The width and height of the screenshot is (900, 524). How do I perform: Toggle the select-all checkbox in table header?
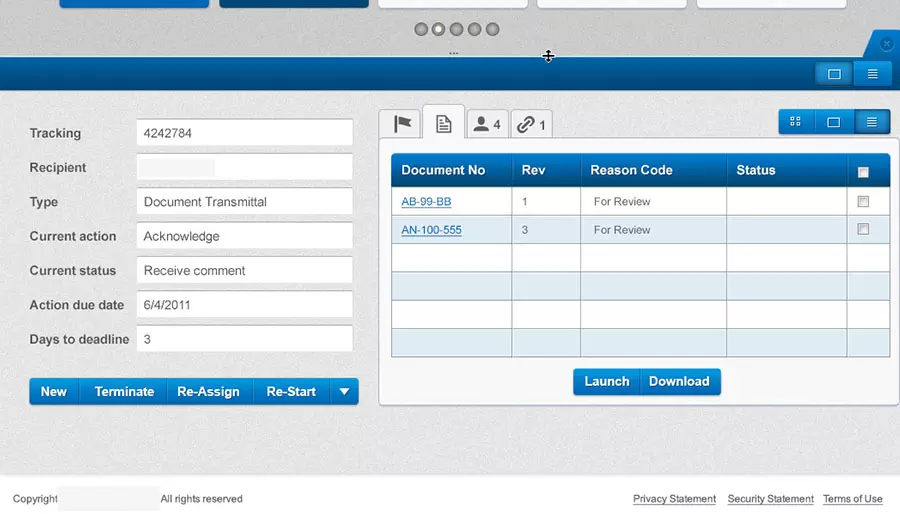click(863, 172)
